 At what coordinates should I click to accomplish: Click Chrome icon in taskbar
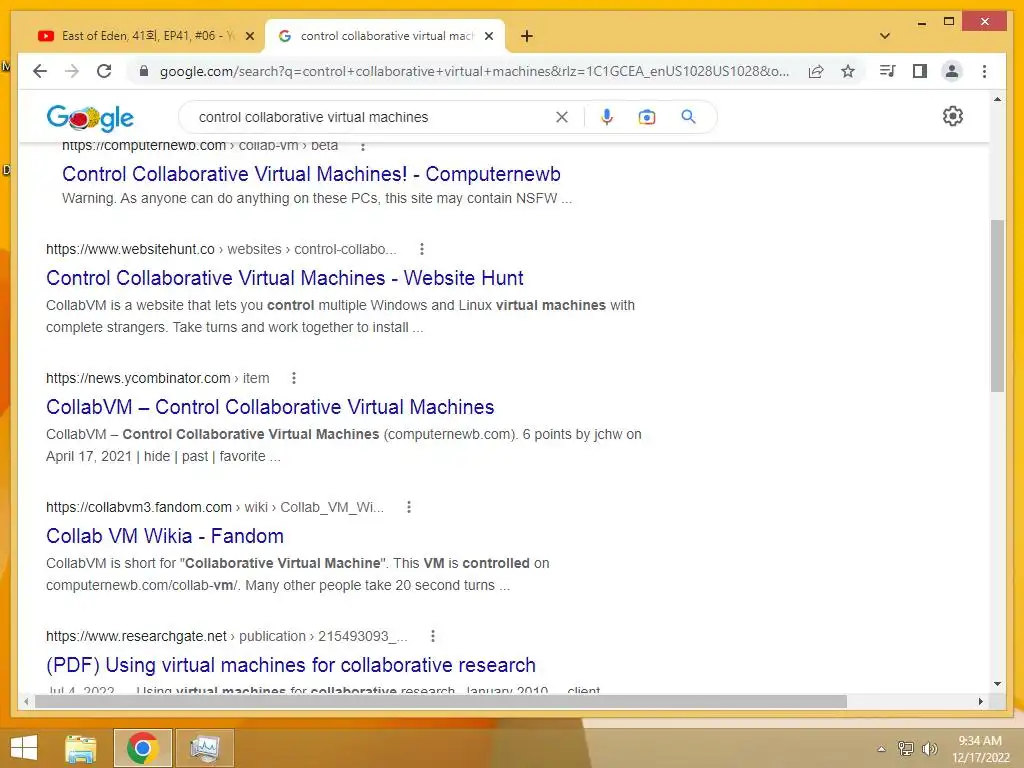pyautogui.click(x=142, y=748)
